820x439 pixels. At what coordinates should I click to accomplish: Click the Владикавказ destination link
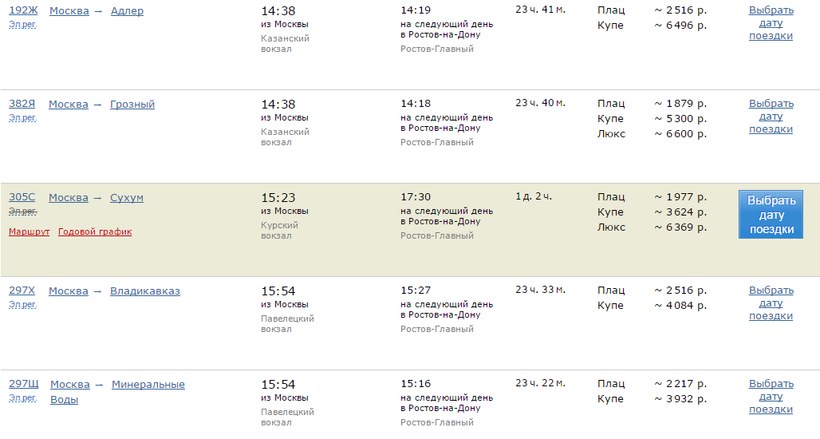pyautogui.click(x=145, y=291)
